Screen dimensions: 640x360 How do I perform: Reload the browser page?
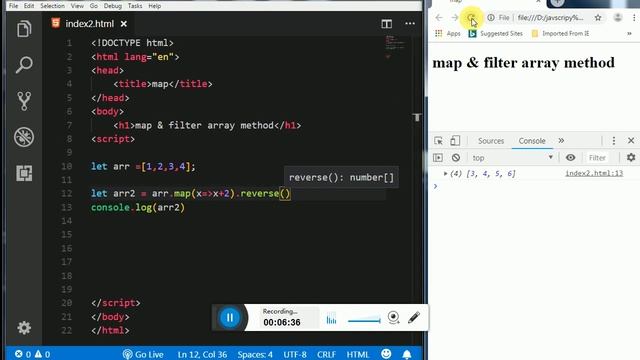(x=471, y=18)
